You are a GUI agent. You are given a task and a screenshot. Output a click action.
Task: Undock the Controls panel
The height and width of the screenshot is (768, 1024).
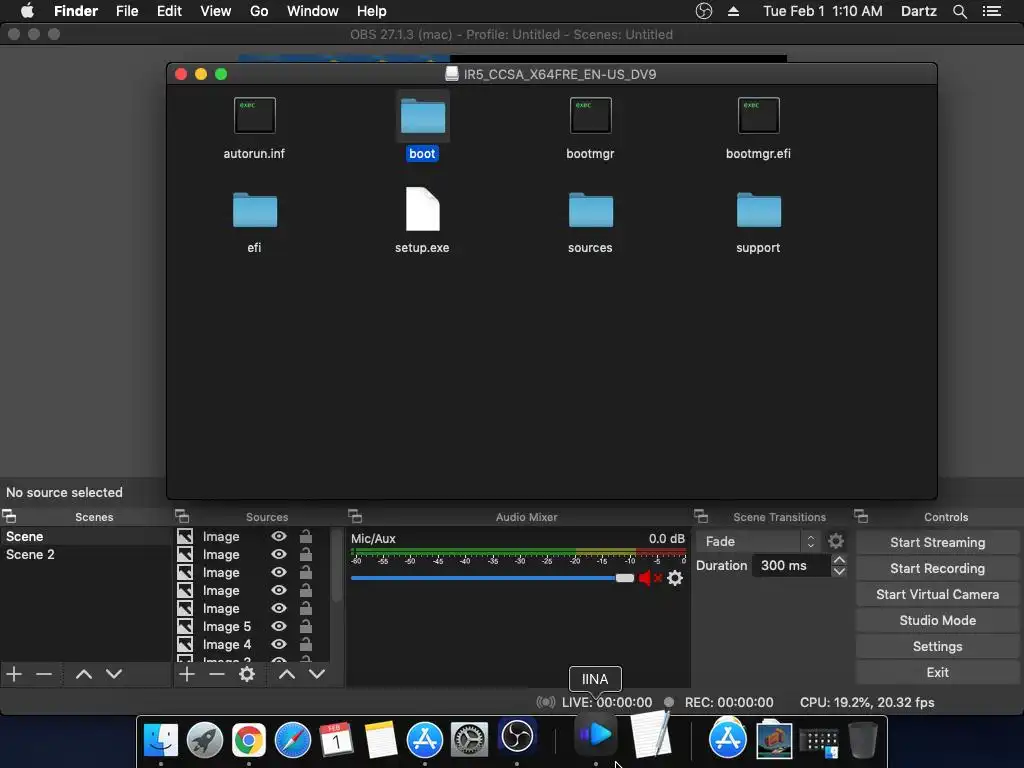coord(861,517)
